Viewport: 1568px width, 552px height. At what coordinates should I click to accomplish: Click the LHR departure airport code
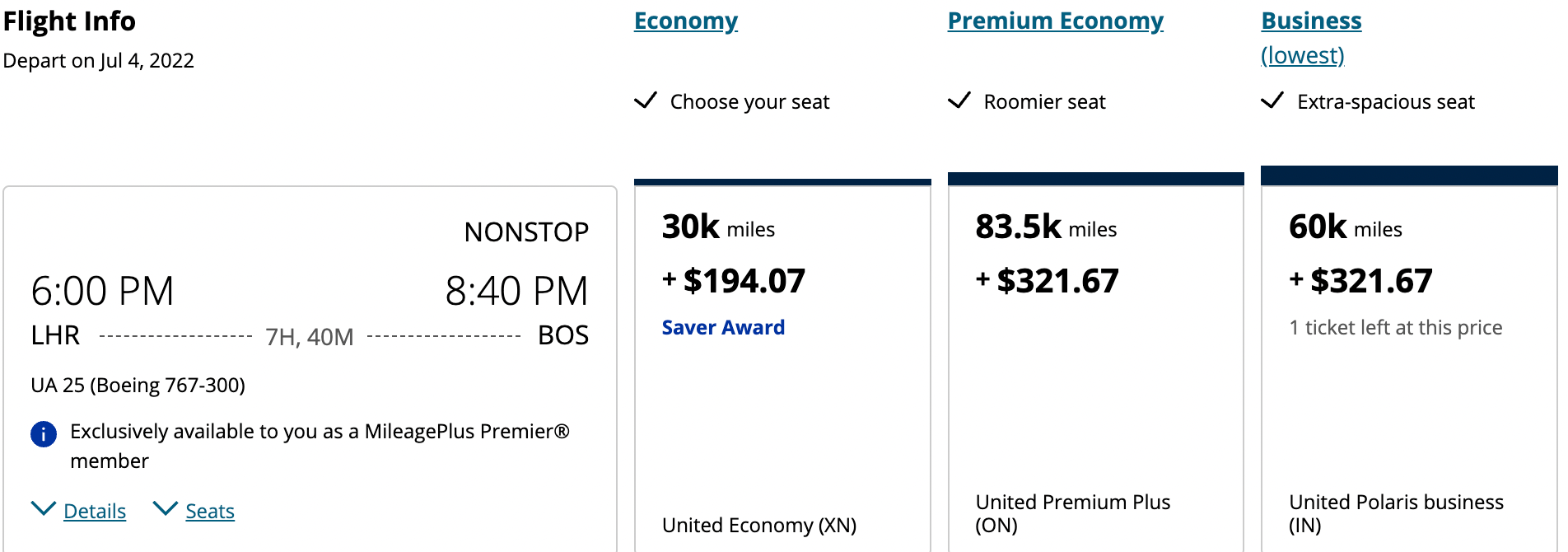coord(54,335)
